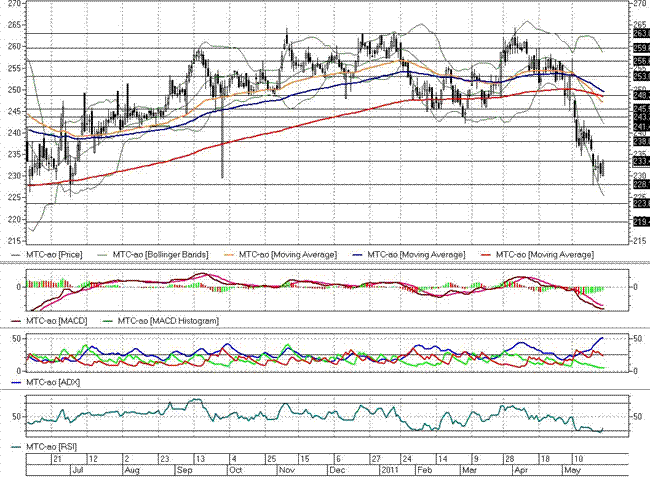Image resolution: width=650 pixels, height=479 pixels.
Task: Click the MTC-ao [Price] legend label
Action: coord(55,255)
